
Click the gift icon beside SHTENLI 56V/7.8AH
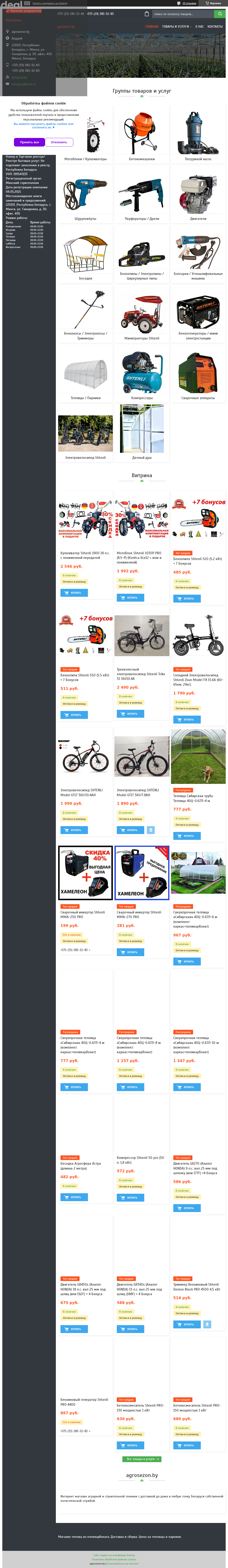[151, 830]
